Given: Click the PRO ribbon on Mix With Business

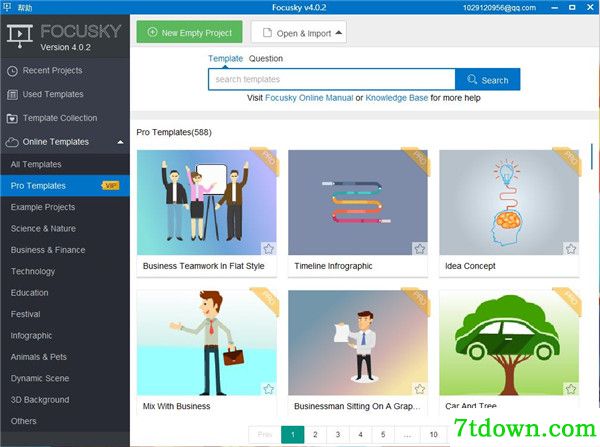Looking at the screenshot, I should (x=266, y=301).
